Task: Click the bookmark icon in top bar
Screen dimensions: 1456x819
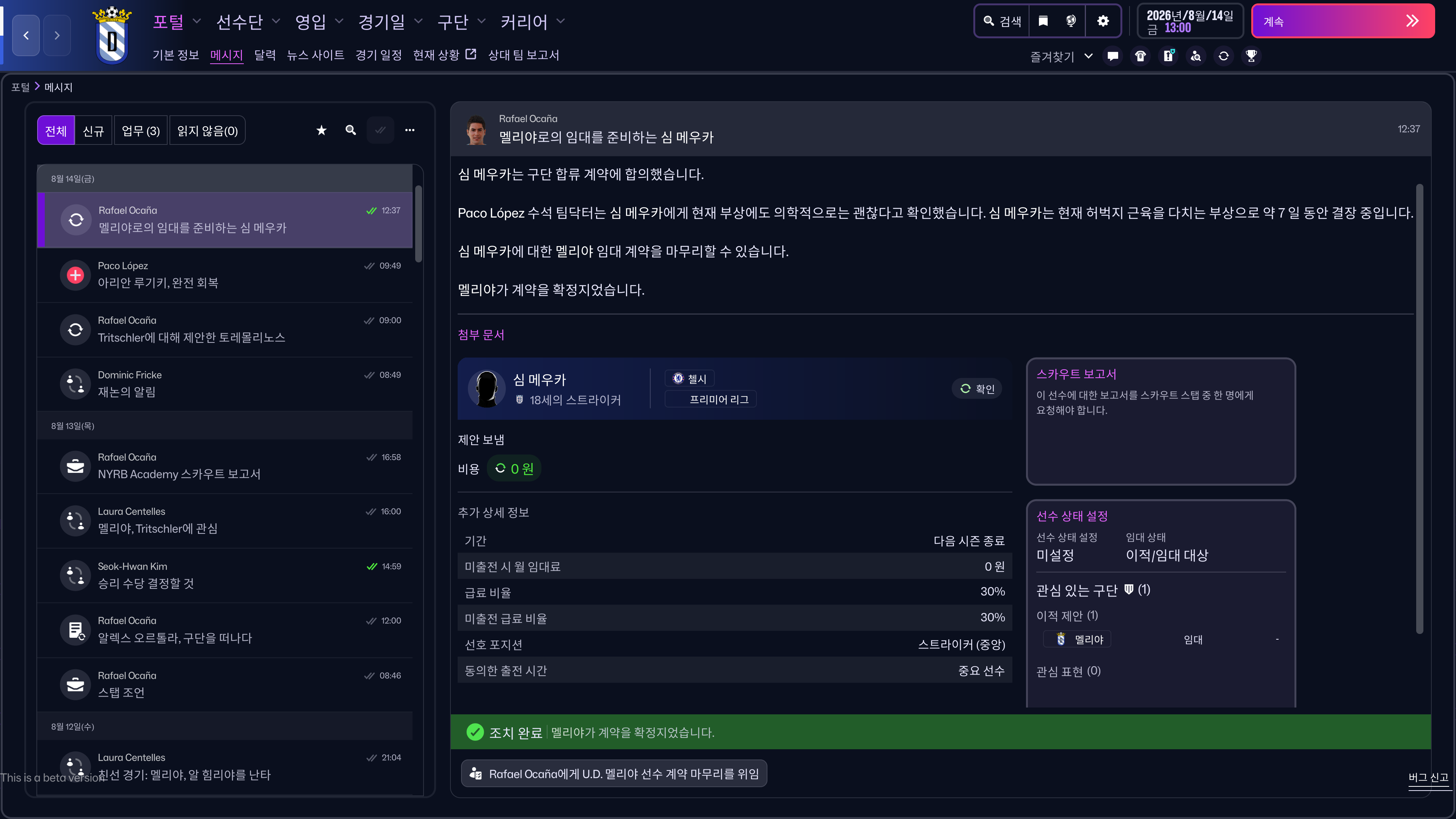Action: click(1043, 22)
